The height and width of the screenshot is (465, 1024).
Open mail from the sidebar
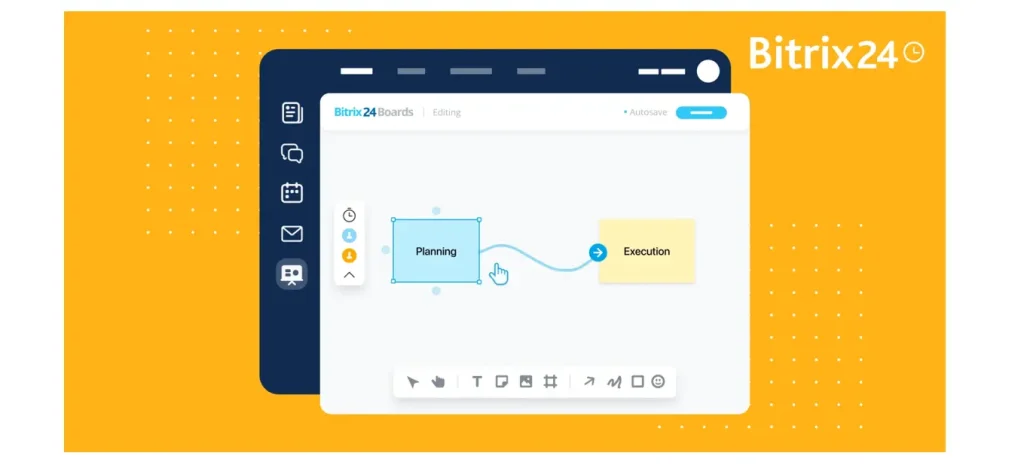click(x=292, y=234)
